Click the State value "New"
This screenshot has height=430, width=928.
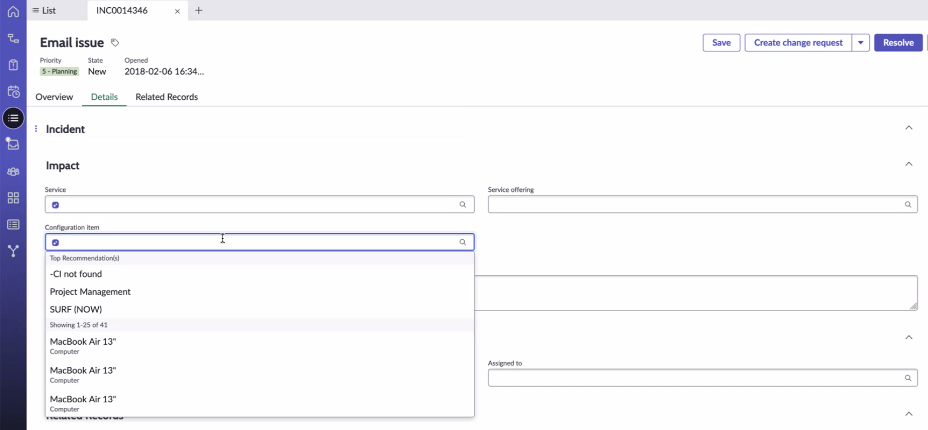pyautogui.click(x=97, y=72)
